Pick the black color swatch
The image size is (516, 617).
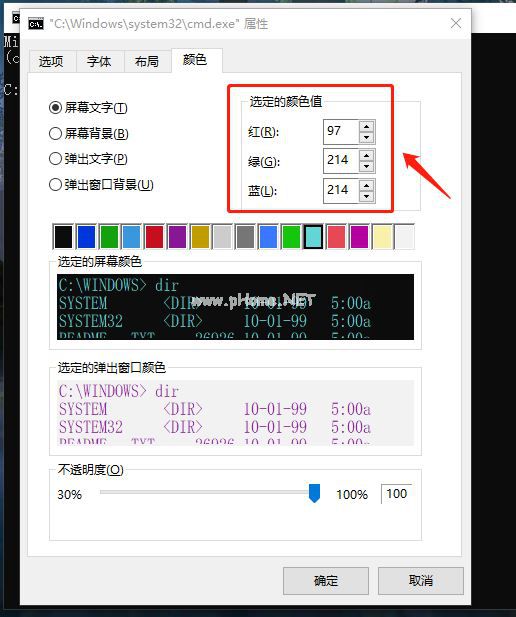pyautogui.click(x=63, y=237)
